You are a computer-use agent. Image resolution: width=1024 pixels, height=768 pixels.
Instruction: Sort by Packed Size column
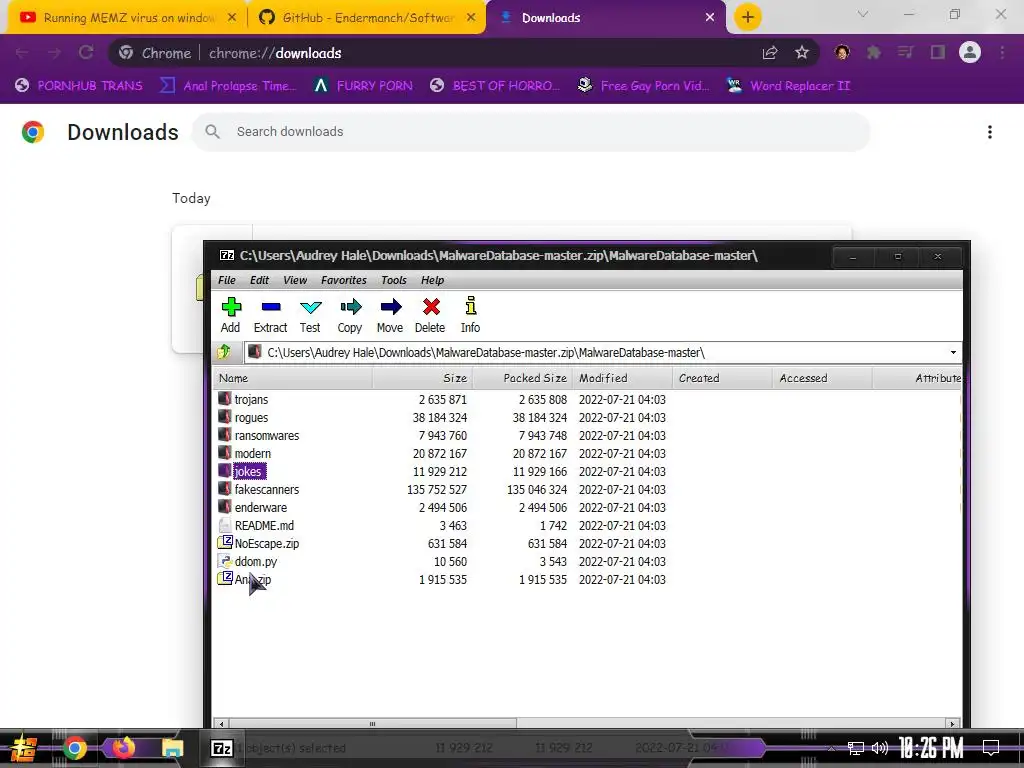(x=522, y=378)
